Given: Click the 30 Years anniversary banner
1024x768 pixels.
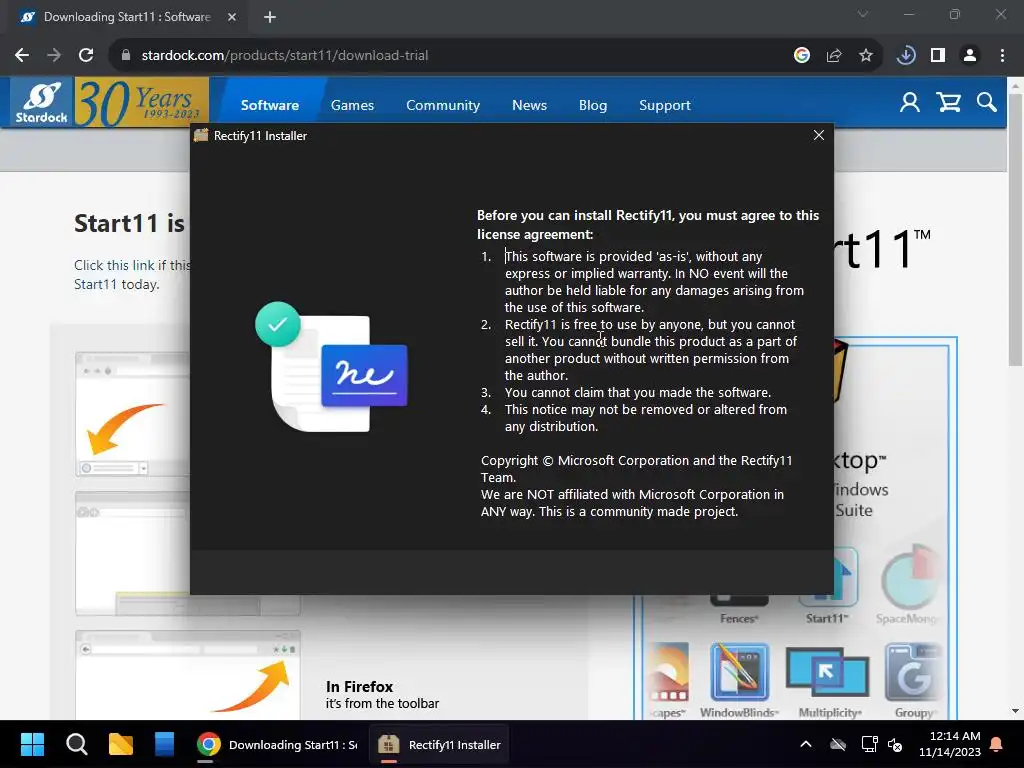Looking at the screenshot, I should pyautogui.click(x=142, y=102).
